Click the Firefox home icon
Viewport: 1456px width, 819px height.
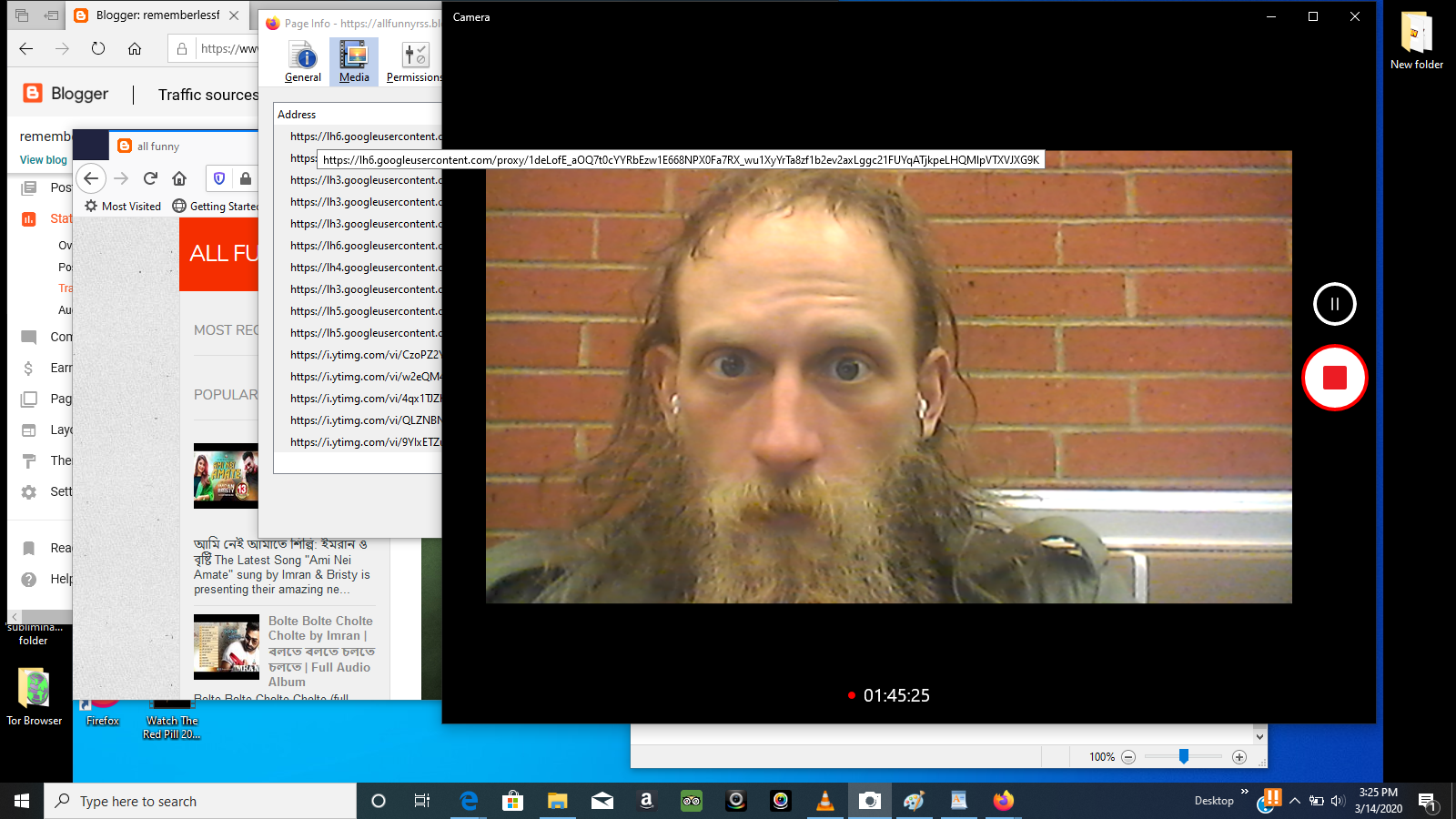[179, 178]
